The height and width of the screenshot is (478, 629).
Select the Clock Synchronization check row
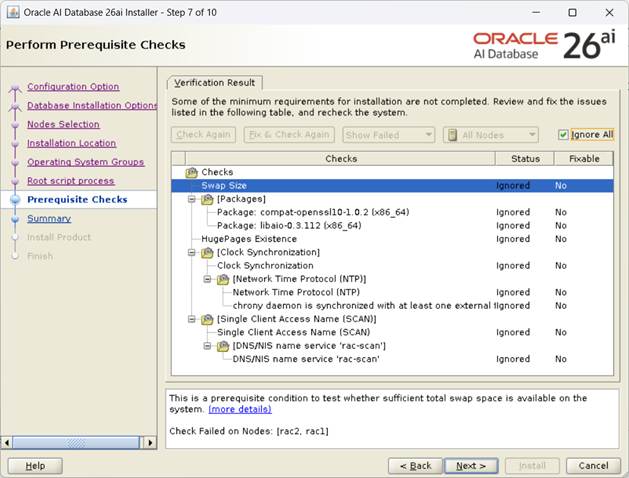(x=392, y=265)
